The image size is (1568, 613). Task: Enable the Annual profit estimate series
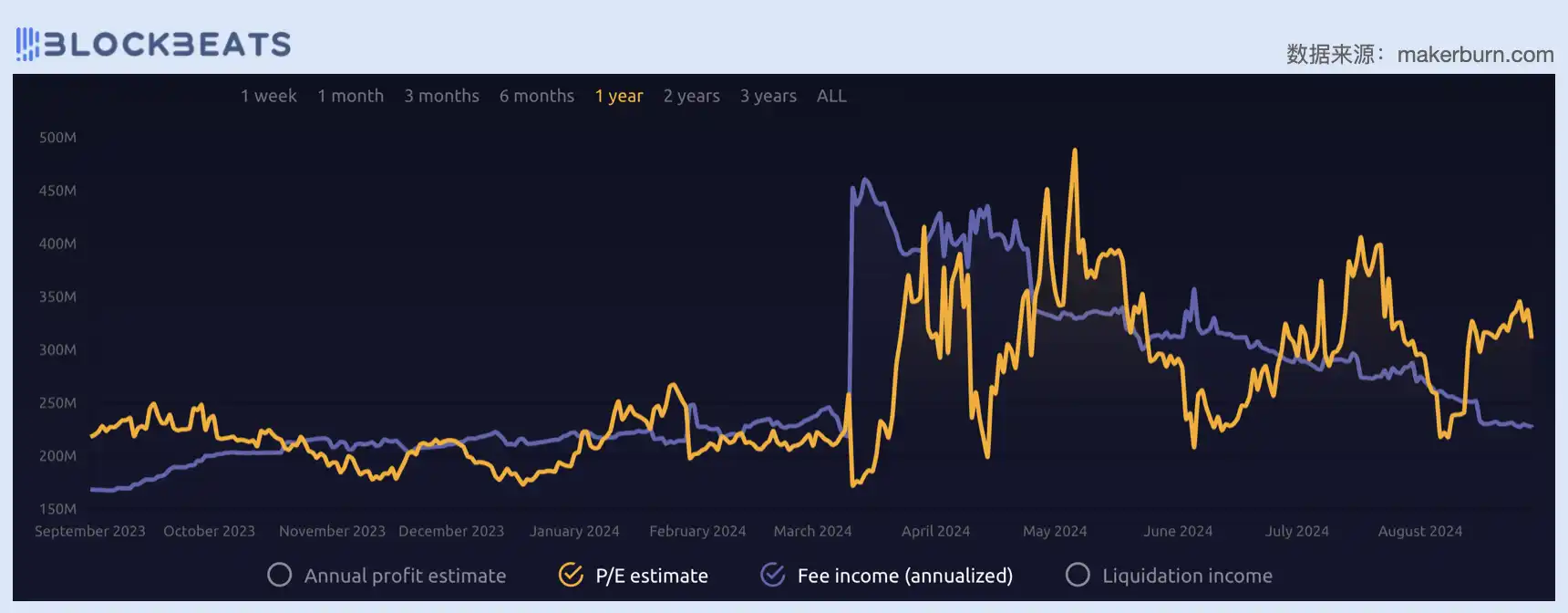coord(280,575)
